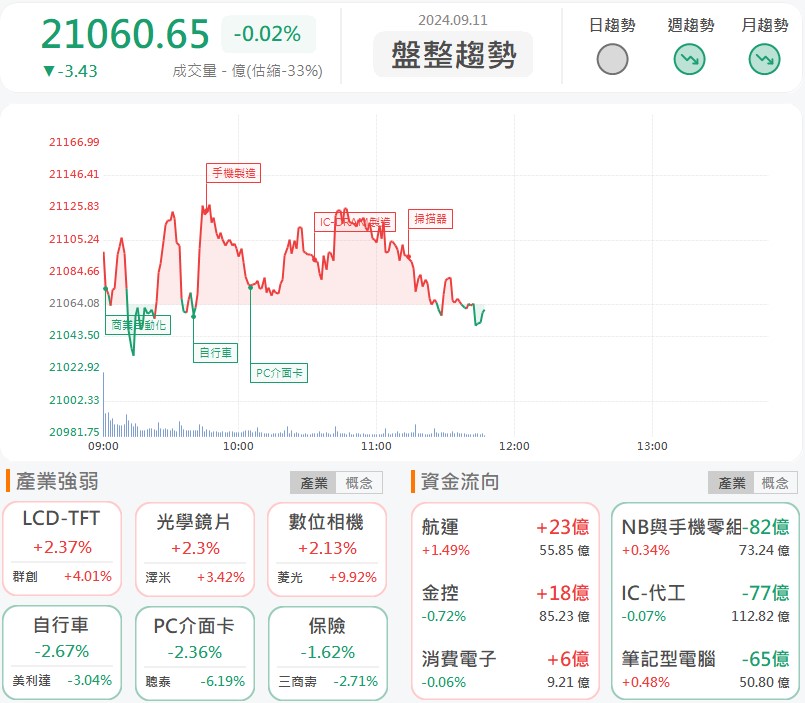Image resolution: width=805 pixels, height=703 pixels.
Task: Open the LCD-TFT industry card
Action: click(62, 548)
